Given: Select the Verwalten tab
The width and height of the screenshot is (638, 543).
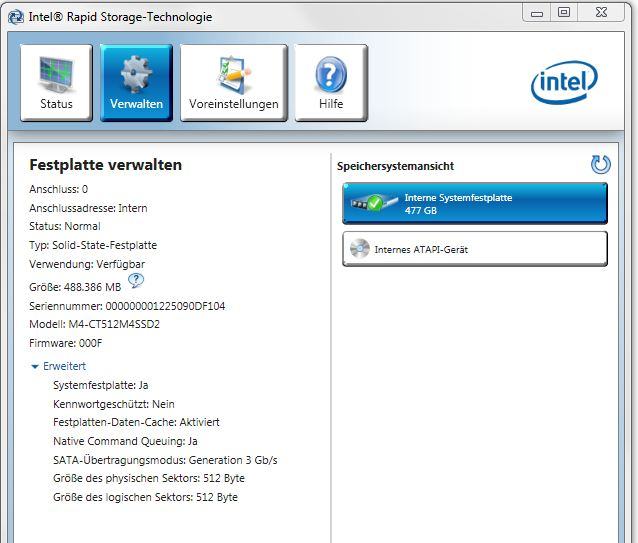Looking at the screenshot, I should [x=136, y=83].
